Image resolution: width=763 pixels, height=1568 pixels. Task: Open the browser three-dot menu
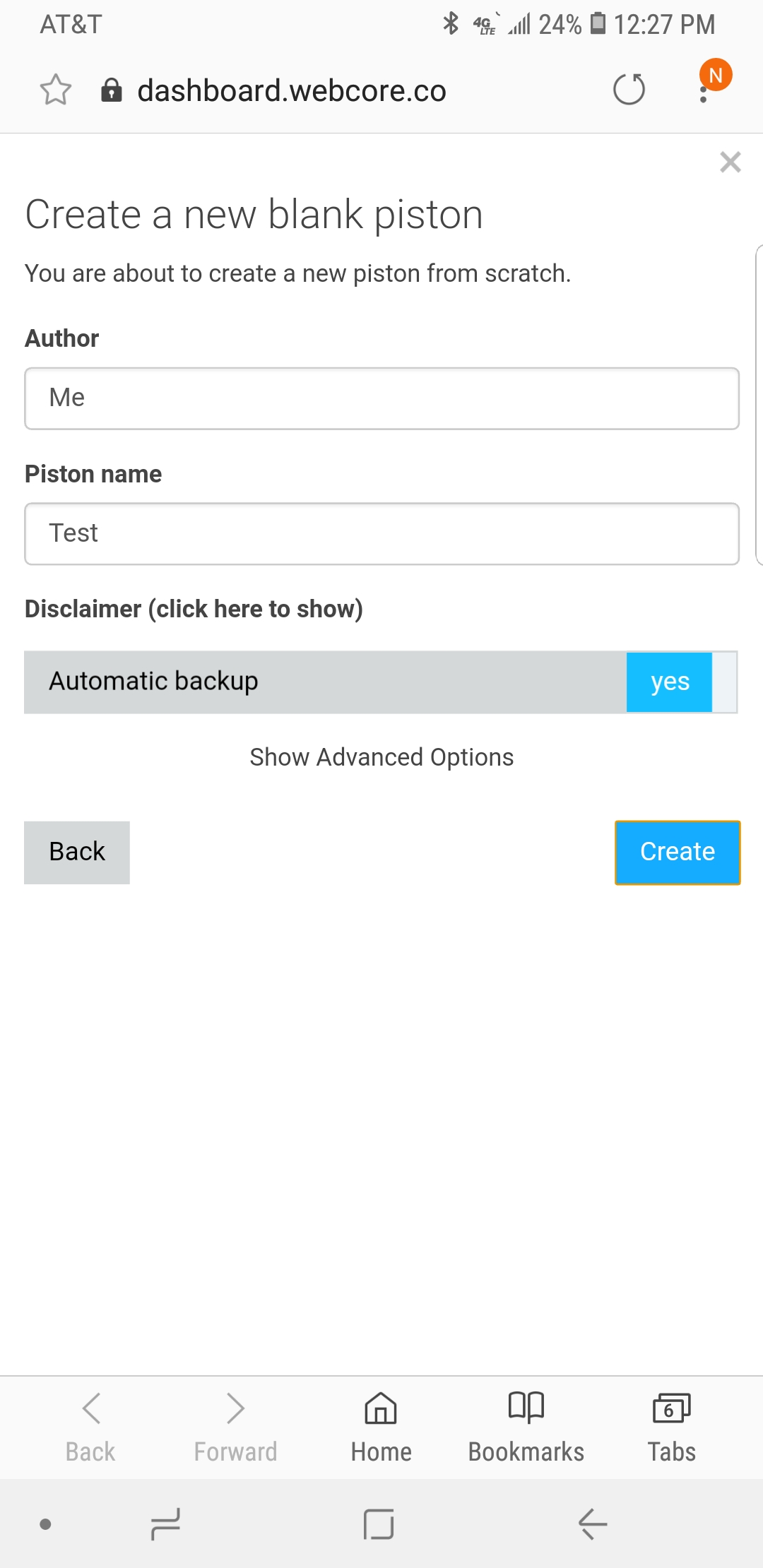pos(704,90)
